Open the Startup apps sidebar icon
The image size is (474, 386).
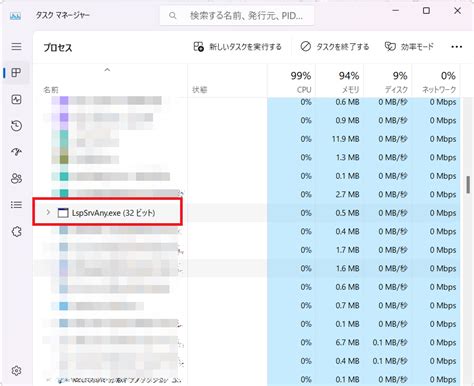pos(16,152)
